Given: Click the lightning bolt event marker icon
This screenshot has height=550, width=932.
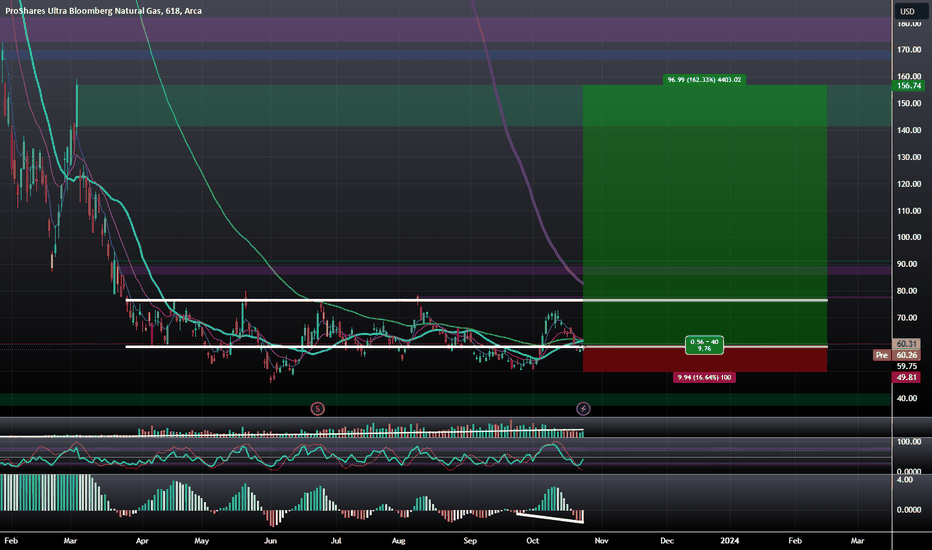Looking at the screenshot, I should (x=584, y=408).
